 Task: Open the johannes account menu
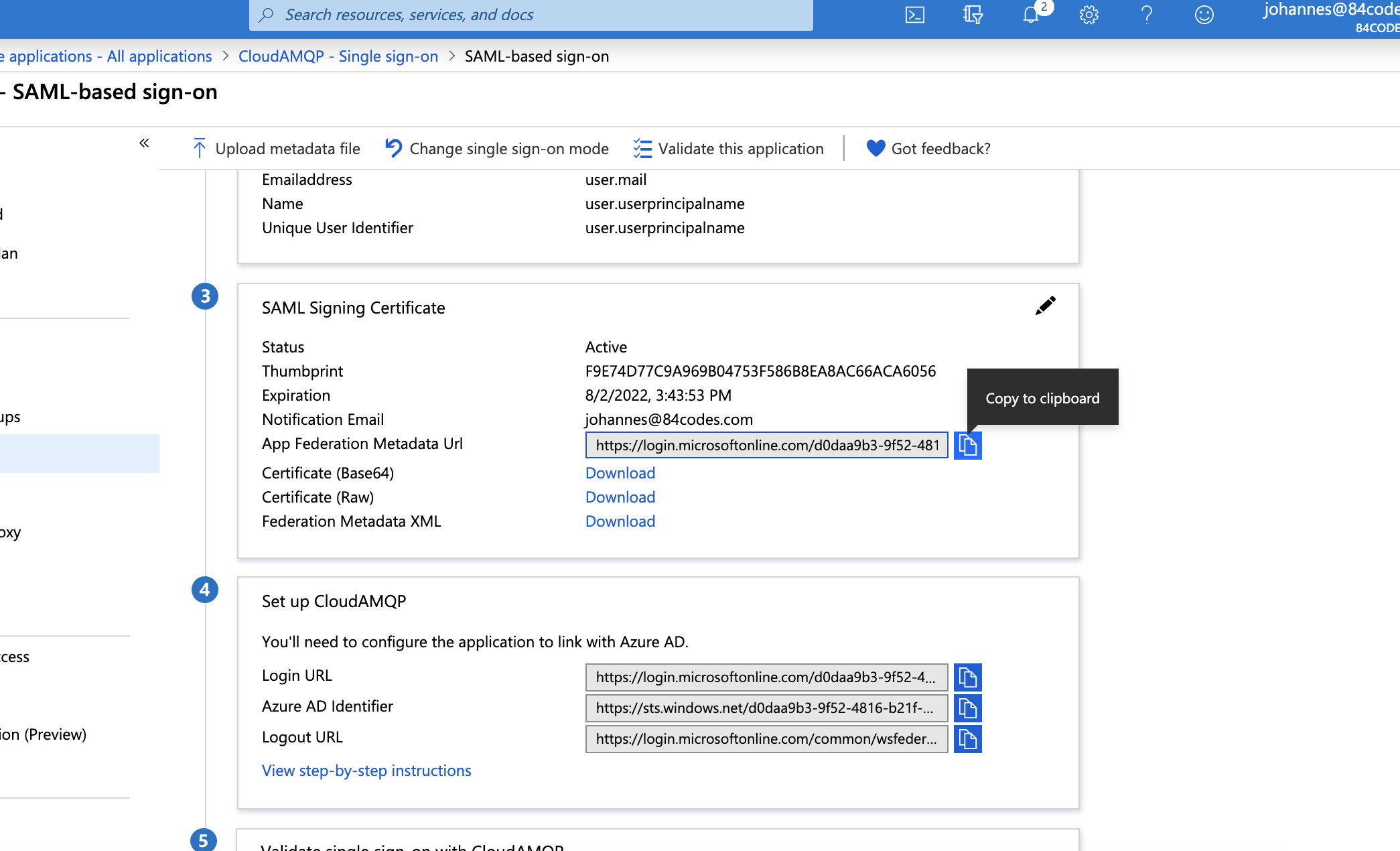click(1331, 17)
